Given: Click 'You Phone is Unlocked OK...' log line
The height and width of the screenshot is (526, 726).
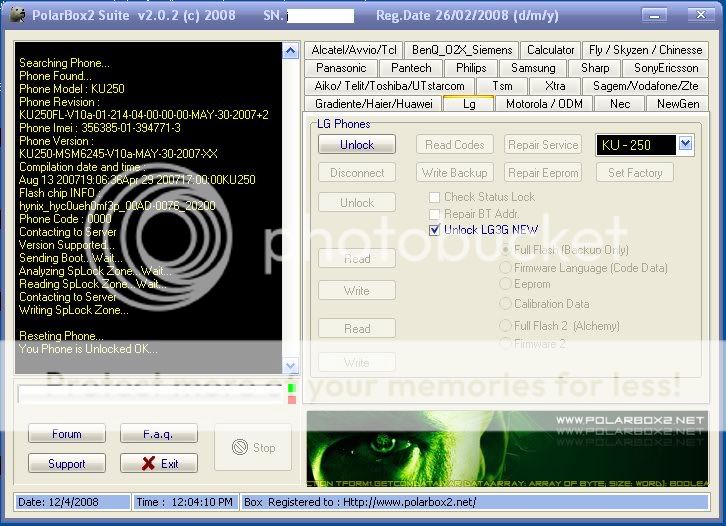Looking at the screenshot, I should [88, 349].
